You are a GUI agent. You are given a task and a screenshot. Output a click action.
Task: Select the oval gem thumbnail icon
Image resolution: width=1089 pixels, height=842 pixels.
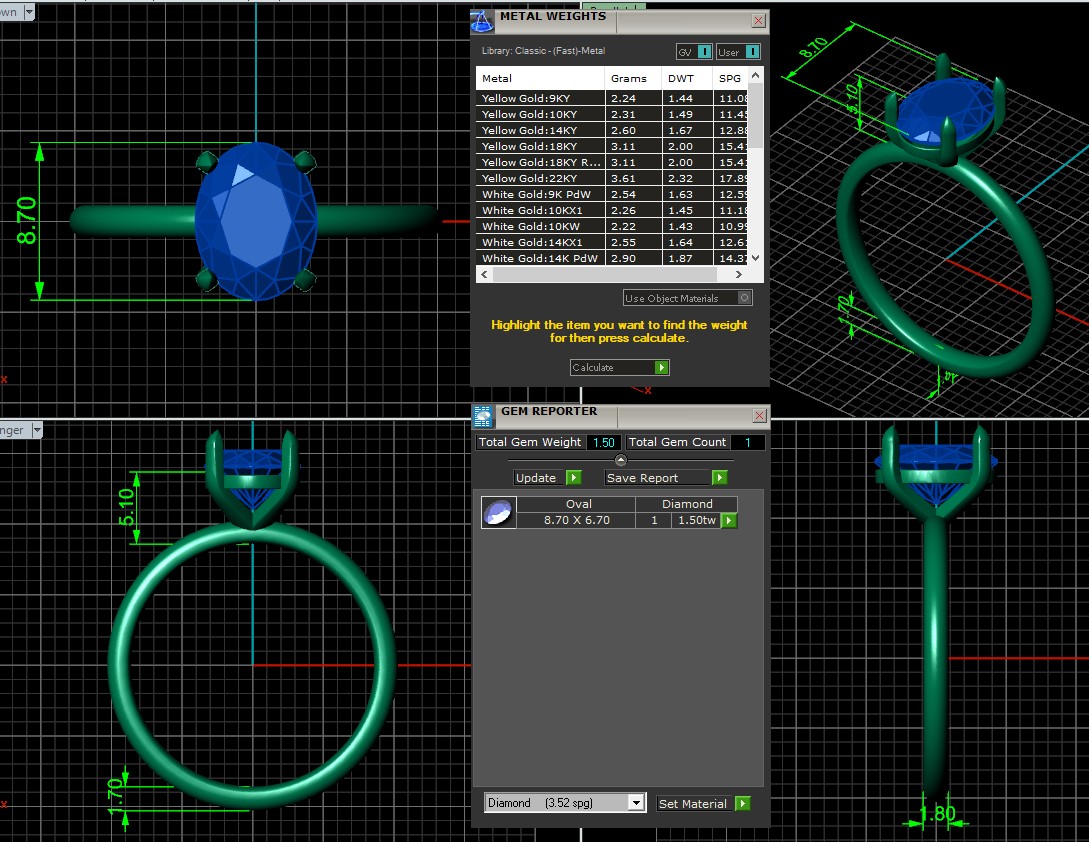tap(498, 512)
